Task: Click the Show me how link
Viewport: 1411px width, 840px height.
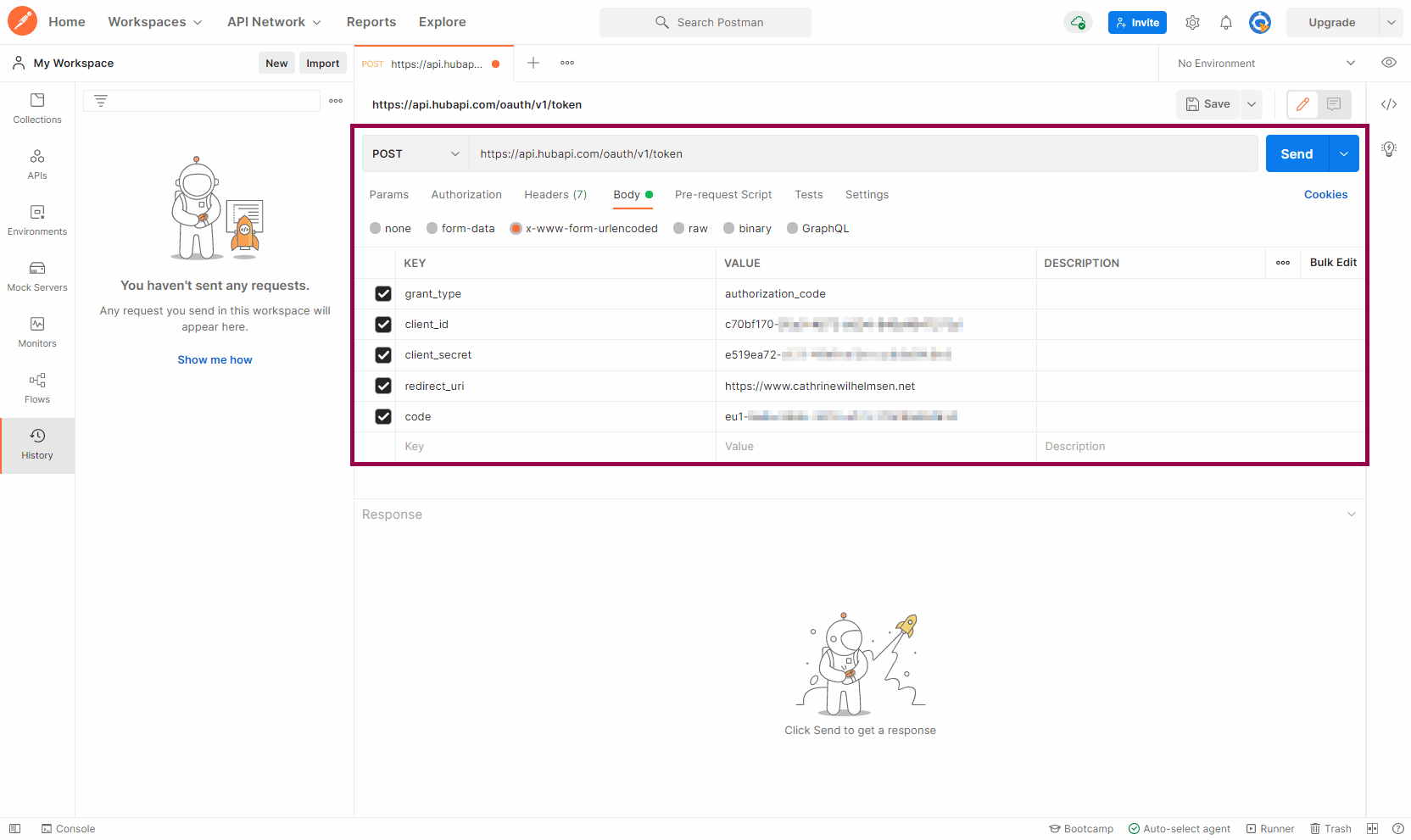Action: [215, 360]
